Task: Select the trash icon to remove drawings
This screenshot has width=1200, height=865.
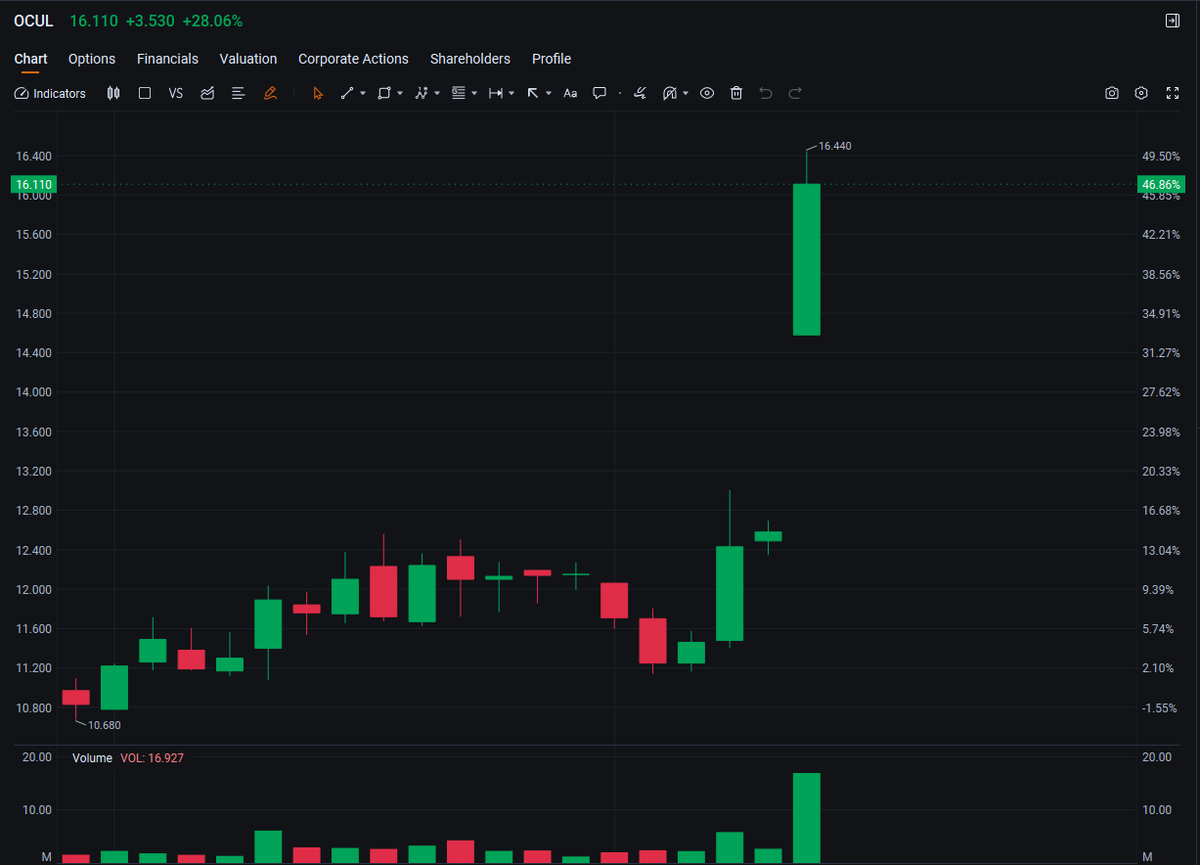Action: (x=736, y=93)
